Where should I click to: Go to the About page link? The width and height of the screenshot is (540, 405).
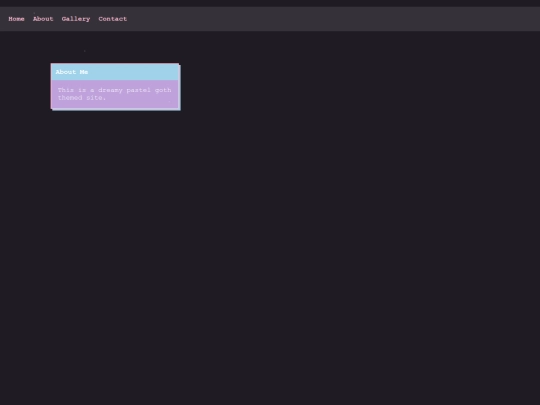(x=43, y=19)
